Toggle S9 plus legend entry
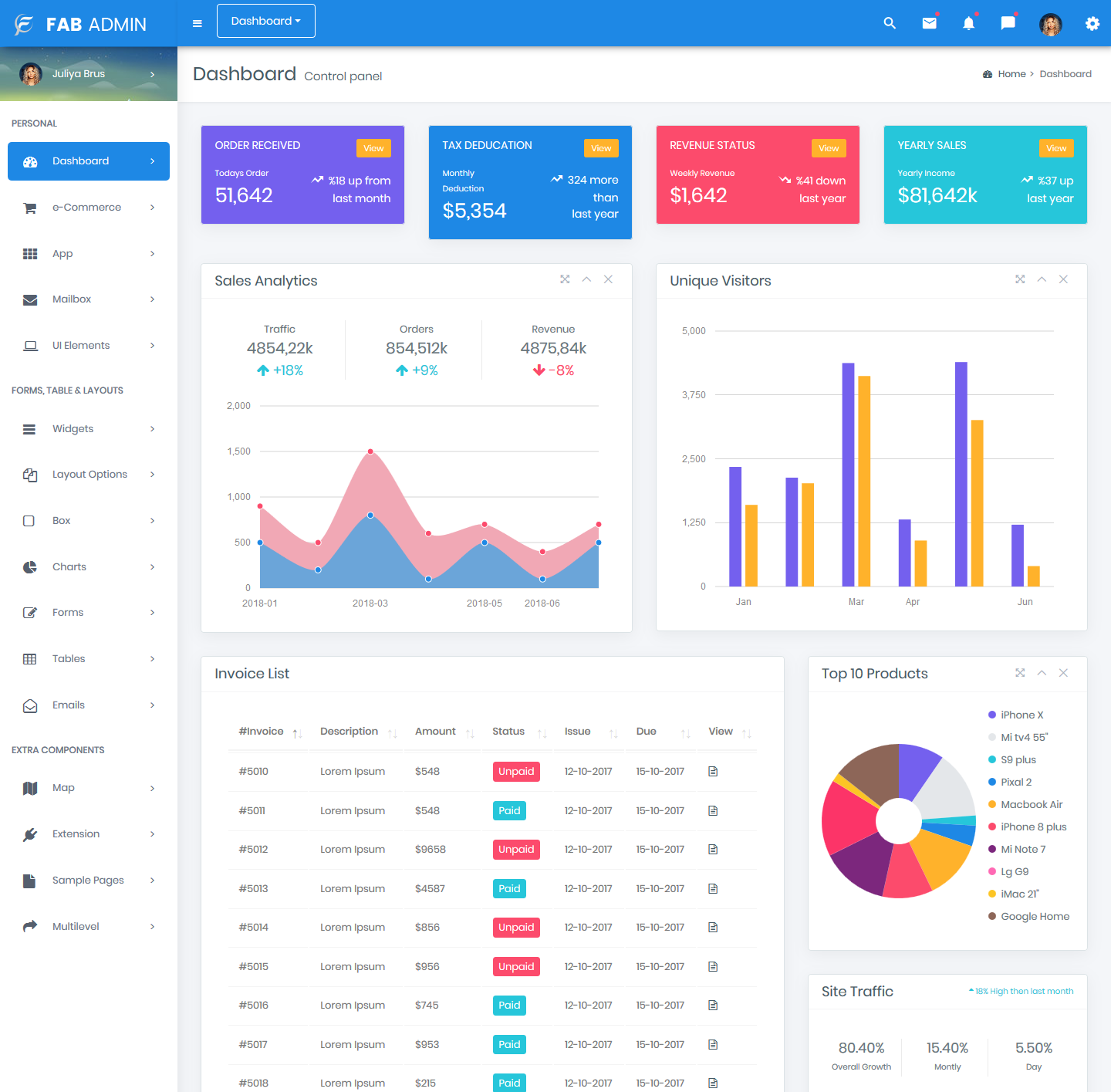The image size is (1111, 1092). [x=1012, y=759]
